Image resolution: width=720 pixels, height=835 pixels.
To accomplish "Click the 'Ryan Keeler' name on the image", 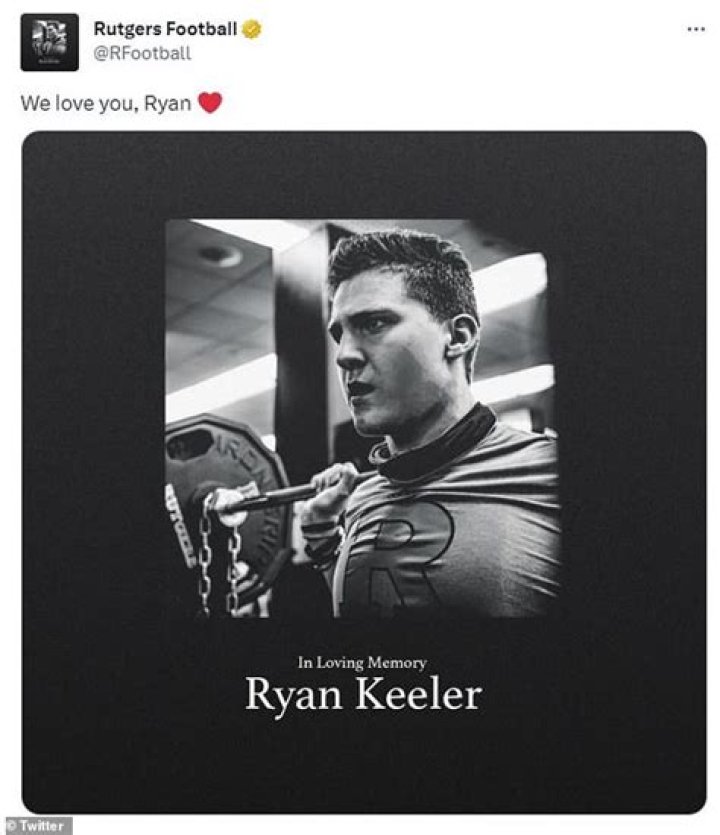I will pos(364,694).
